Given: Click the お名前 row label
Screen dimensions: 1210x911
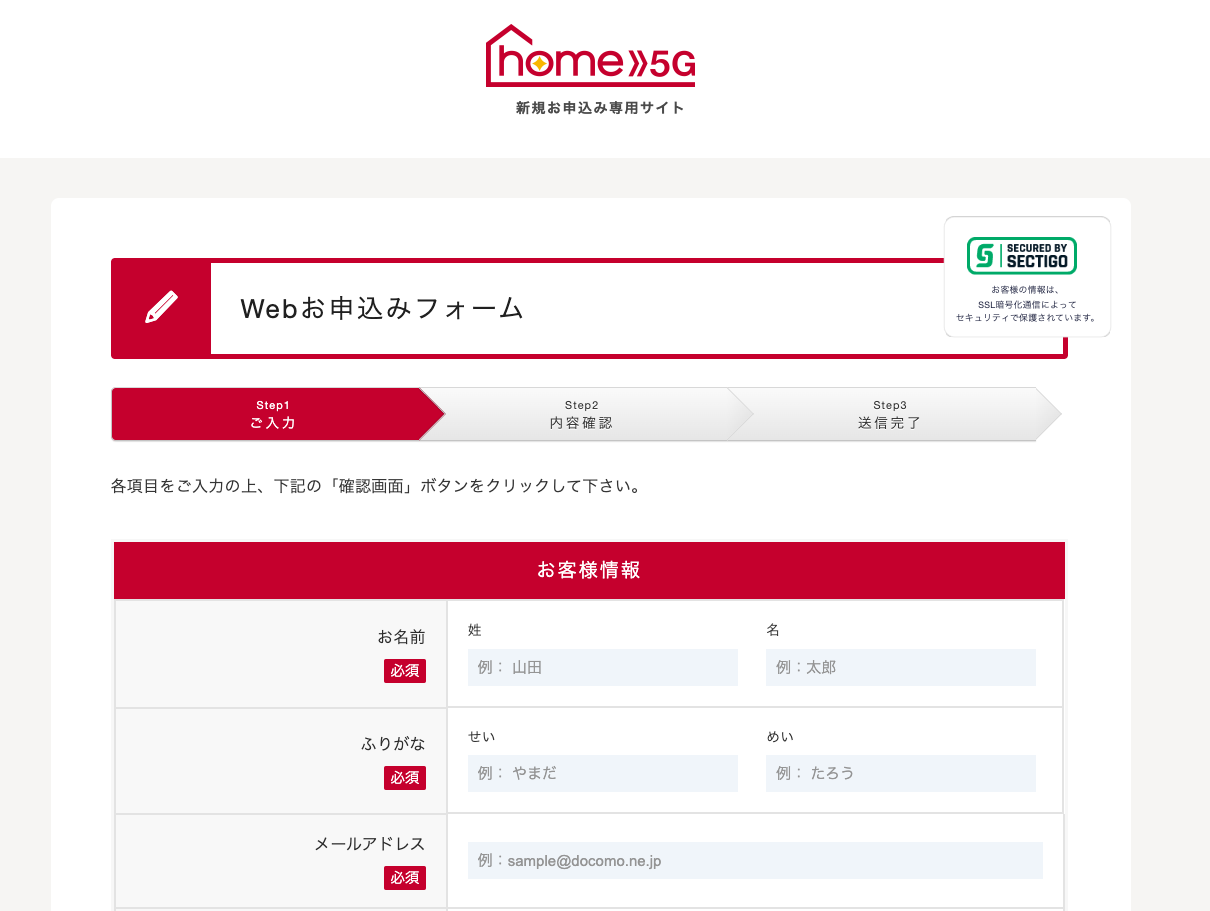Looking at the screenshot, I should pos(401,637).
